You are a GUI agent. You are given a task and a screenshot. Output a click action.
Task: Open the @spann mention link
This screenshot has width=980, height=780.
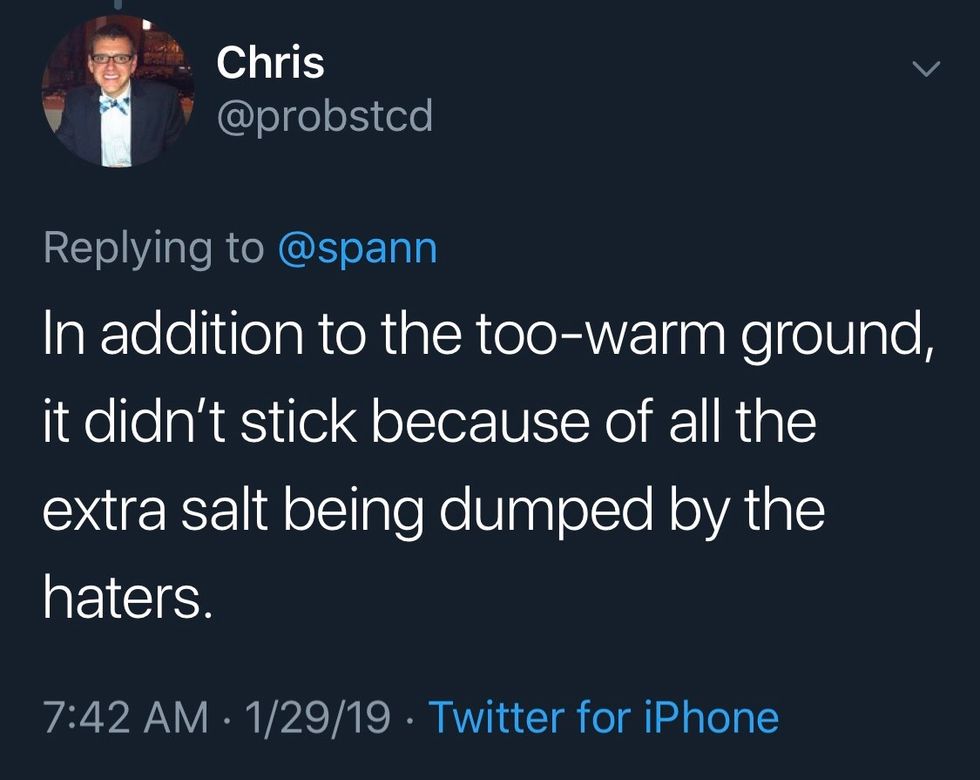356,247
